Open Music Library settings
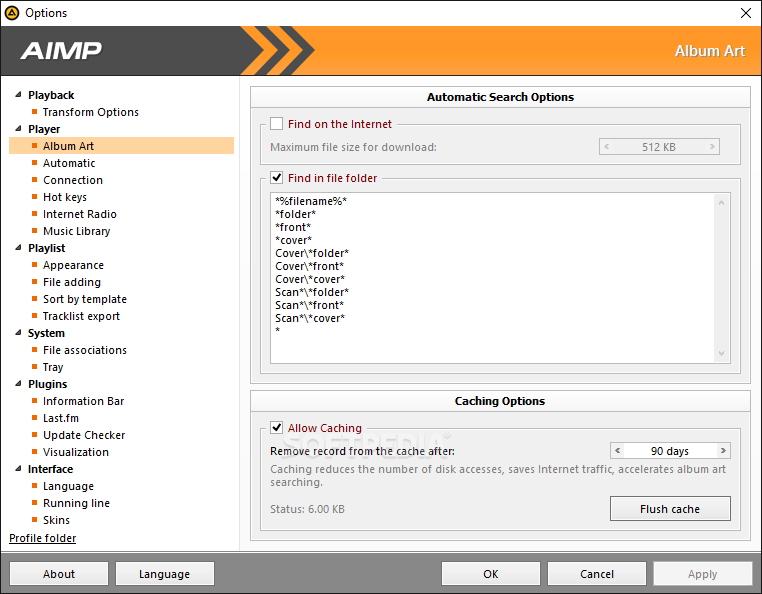 tap(76, 231)
